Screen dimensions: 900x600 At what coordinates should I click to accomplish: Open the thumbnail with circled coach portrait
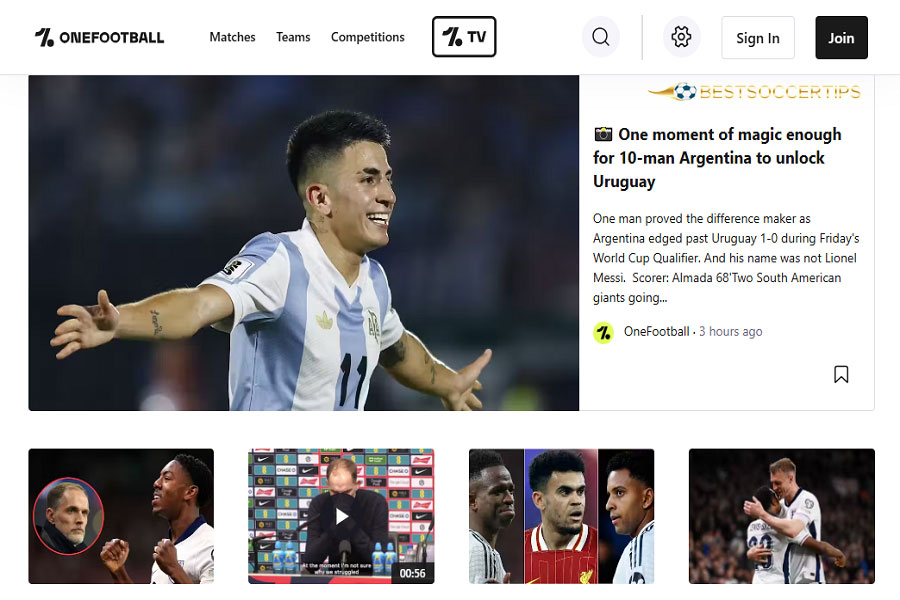(121, 516)
